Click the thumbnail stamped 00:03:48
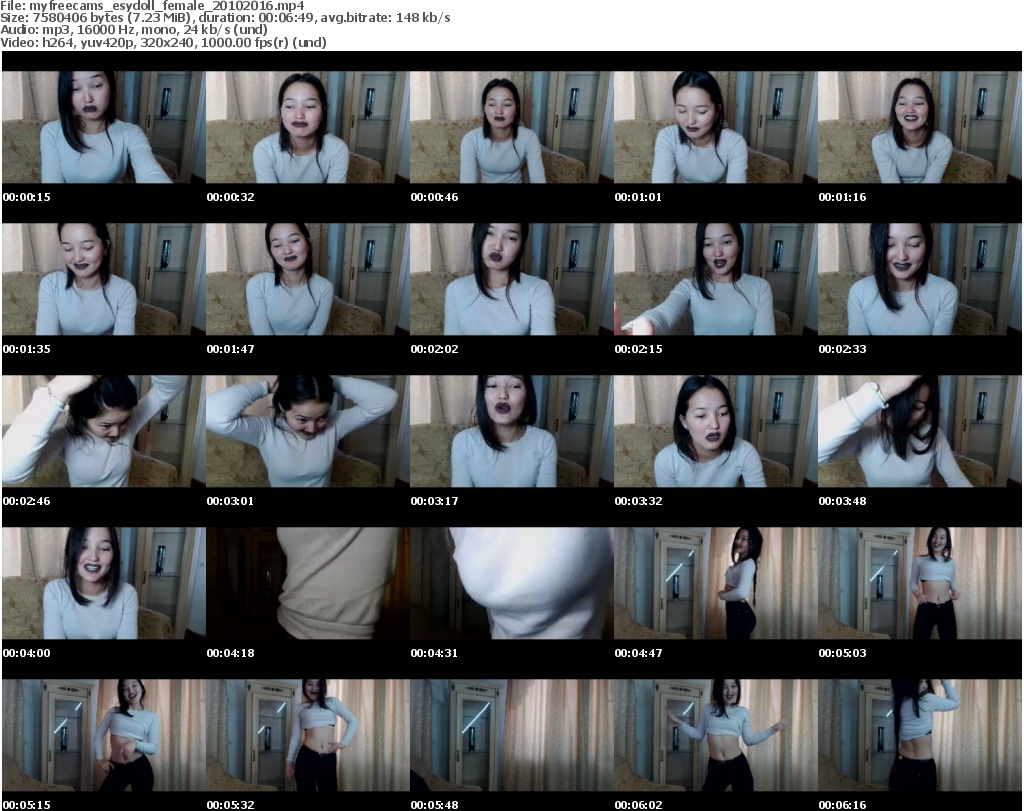Image resolution: width=1024 pixels, height=811 pixels. tap(920, 431)
